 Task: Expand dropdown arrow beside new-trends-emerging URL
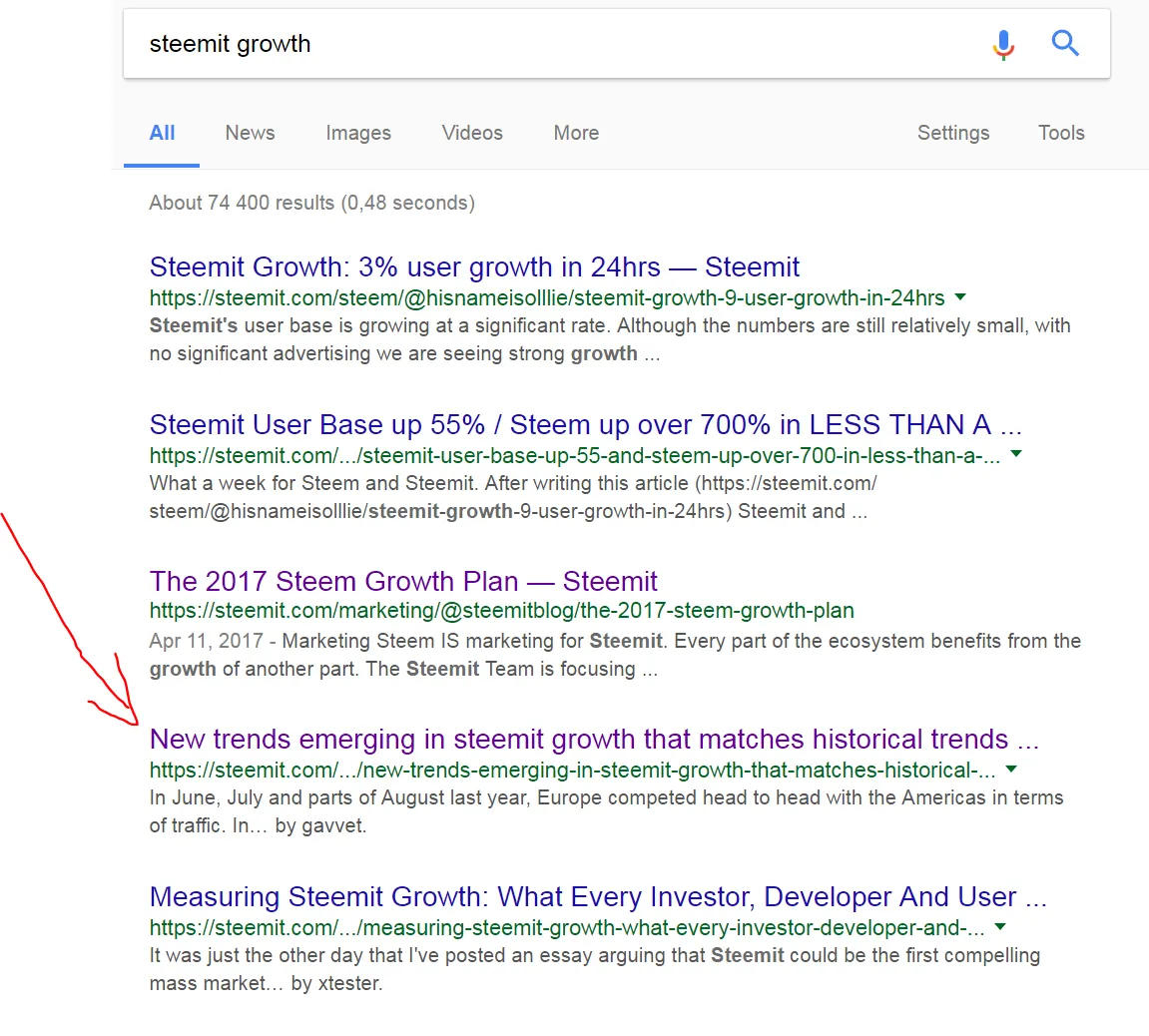tap(1011, 770)
